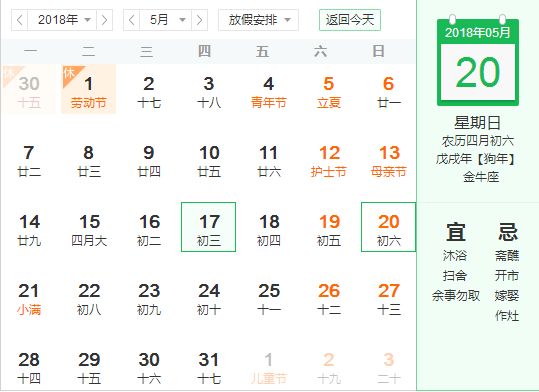The width and height of the screenshot is (539, 392).
Task: Advance to next year with right arrow
Action: (104, 20)
